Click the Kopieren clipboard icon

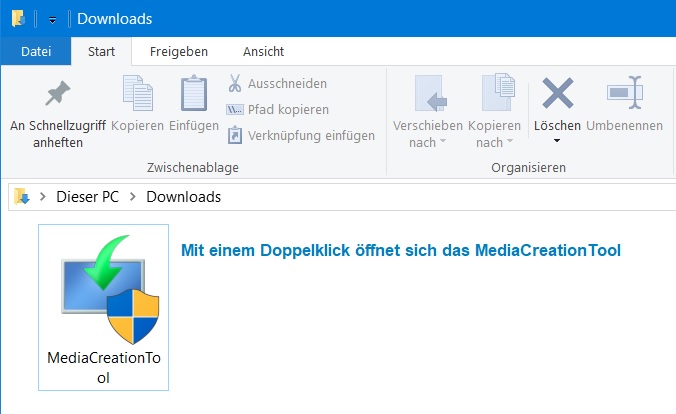pos(138,93)
